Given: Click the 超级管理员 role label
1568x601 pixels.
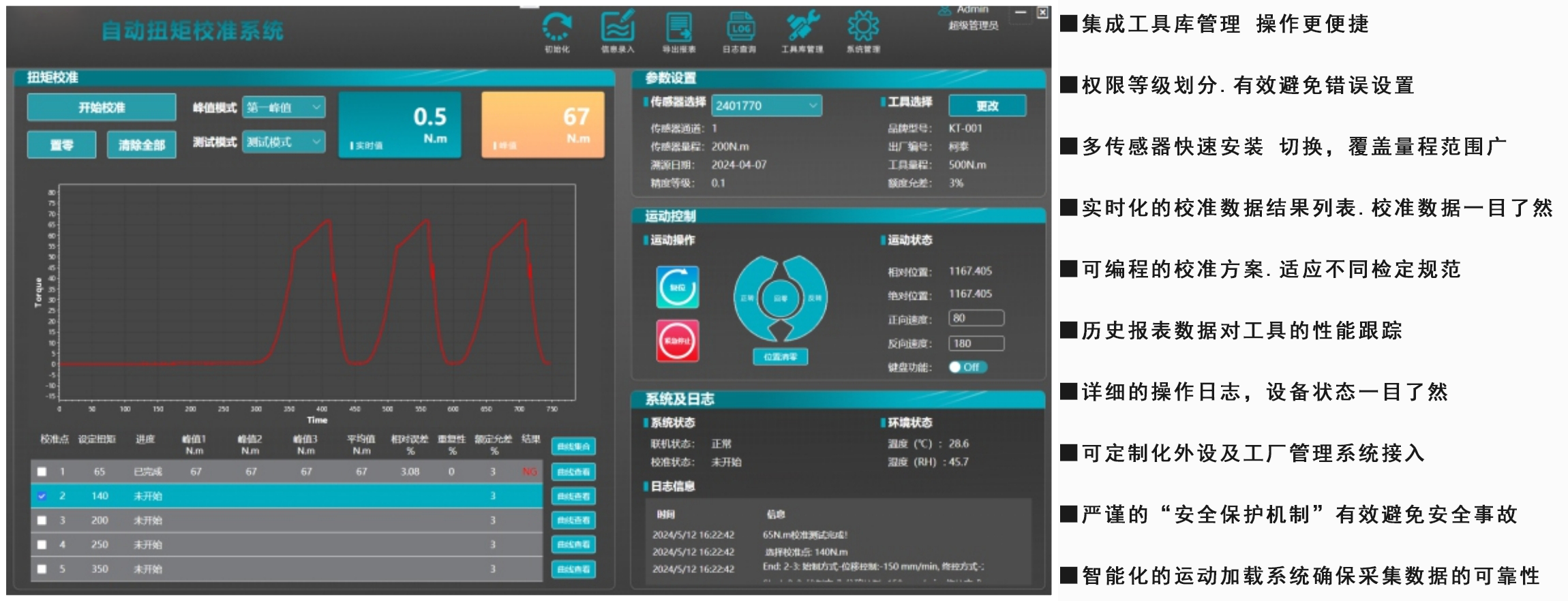Looking at the screenshot, I should pyautogui.click(x=974, y=26).
